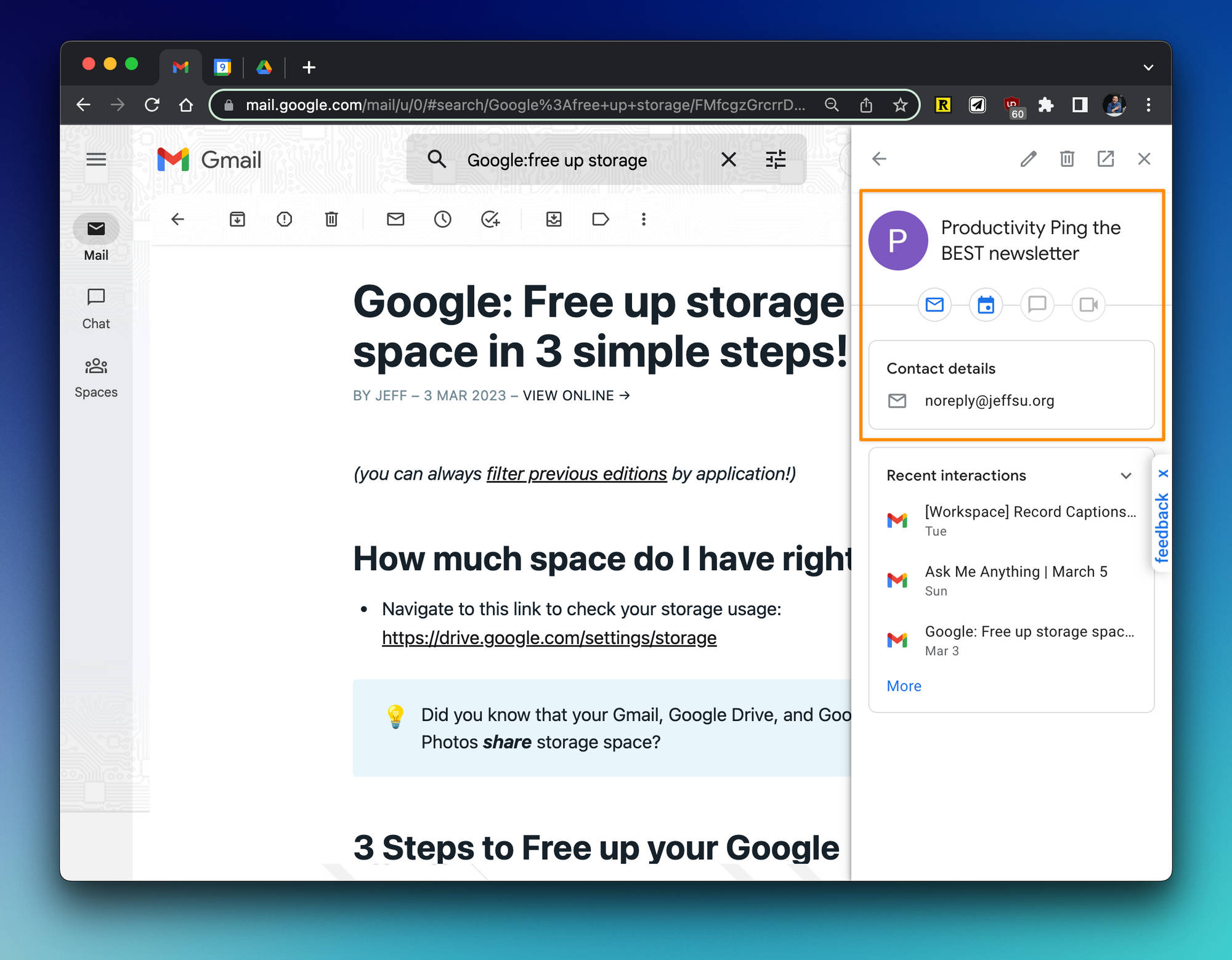1232x960 pixels.
Task: Add email to Tasks
Action: tap(490, 219)
